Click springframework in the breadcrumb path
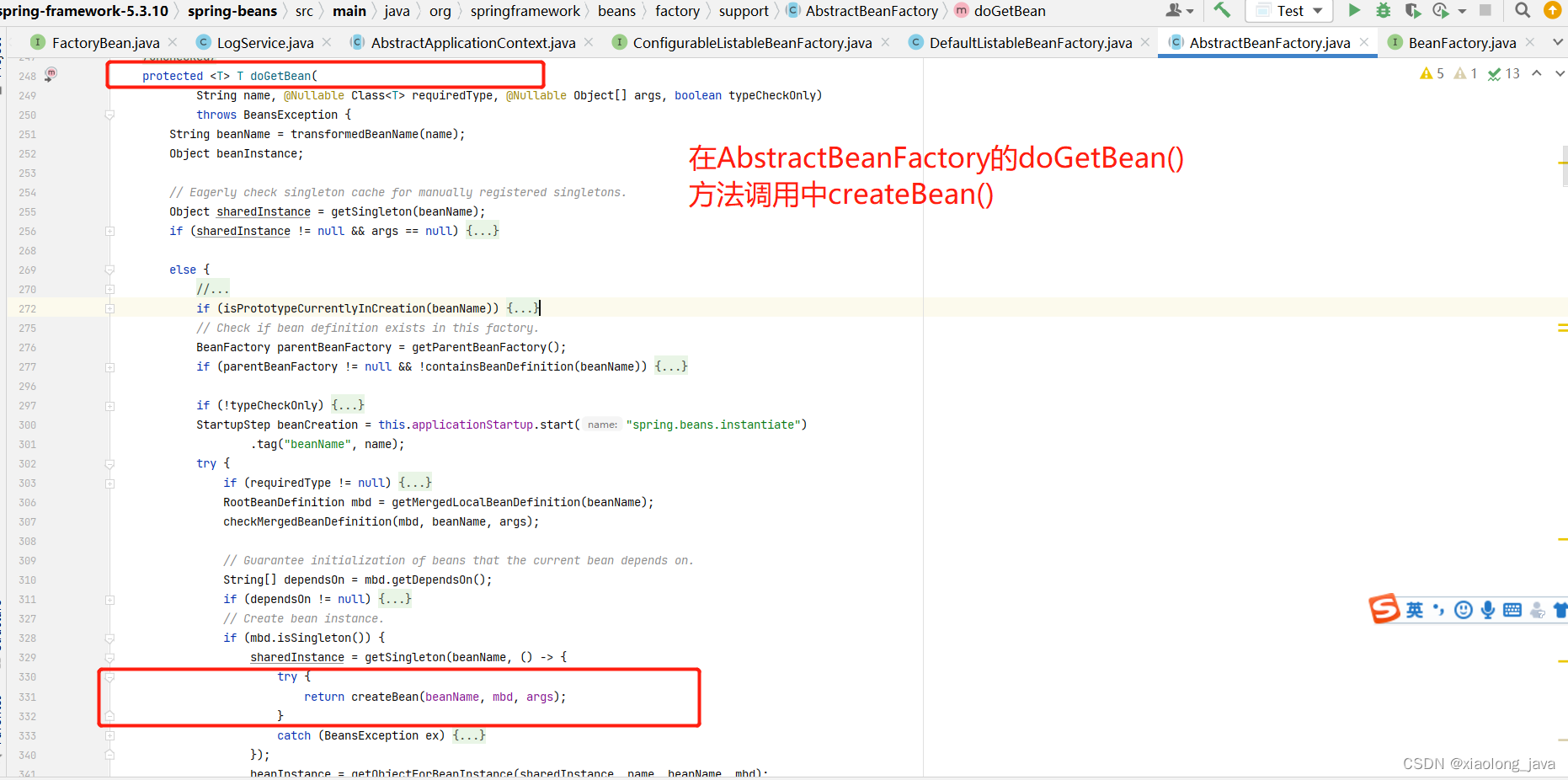This screenshot has height=780, width=1568. [x=525, y=11]
